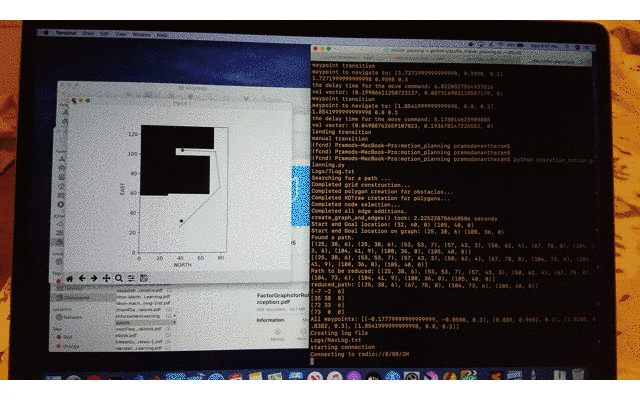Click the Forward arrow in plot toolbar
Screen dimensions: 640x400
click(94, 277)
